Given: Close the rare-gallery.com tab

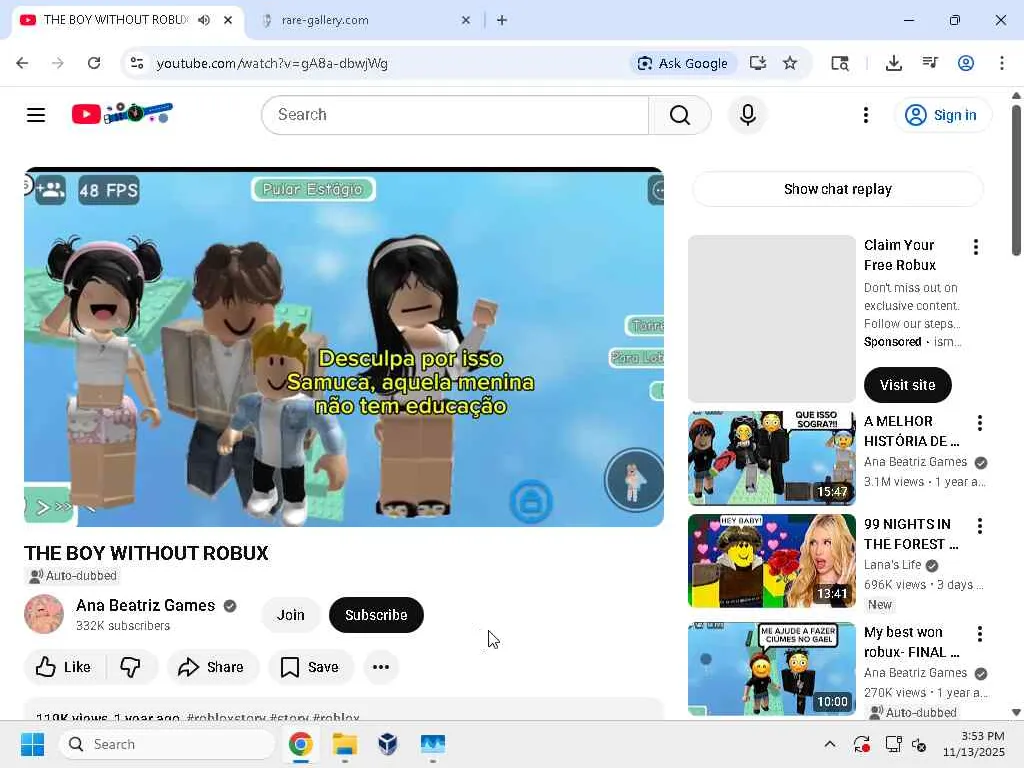Looking at the screenshot, I should 466,20.
